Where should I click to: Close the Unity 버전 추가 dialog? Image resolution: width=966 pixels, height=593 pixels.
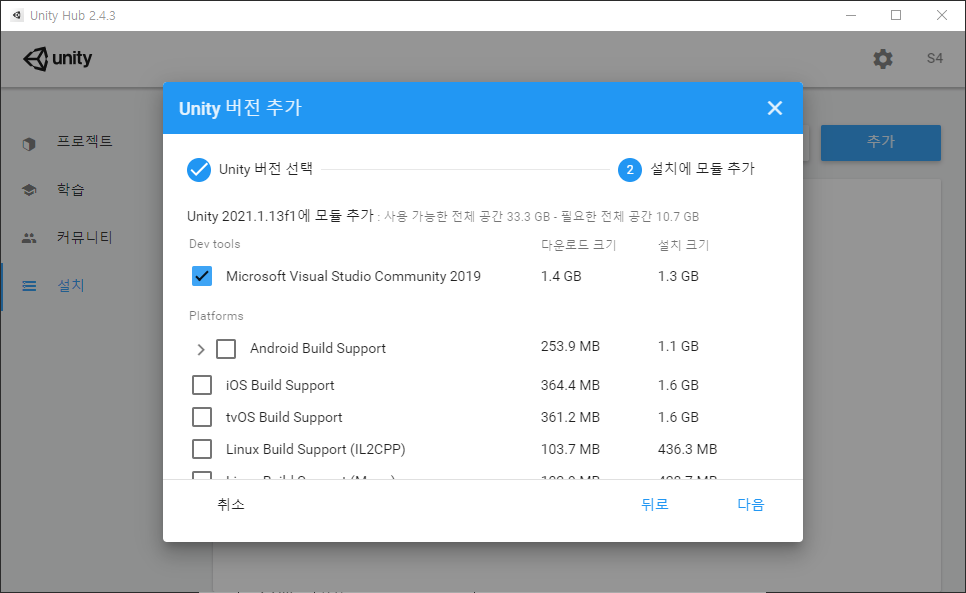click(x=774, y=108)
